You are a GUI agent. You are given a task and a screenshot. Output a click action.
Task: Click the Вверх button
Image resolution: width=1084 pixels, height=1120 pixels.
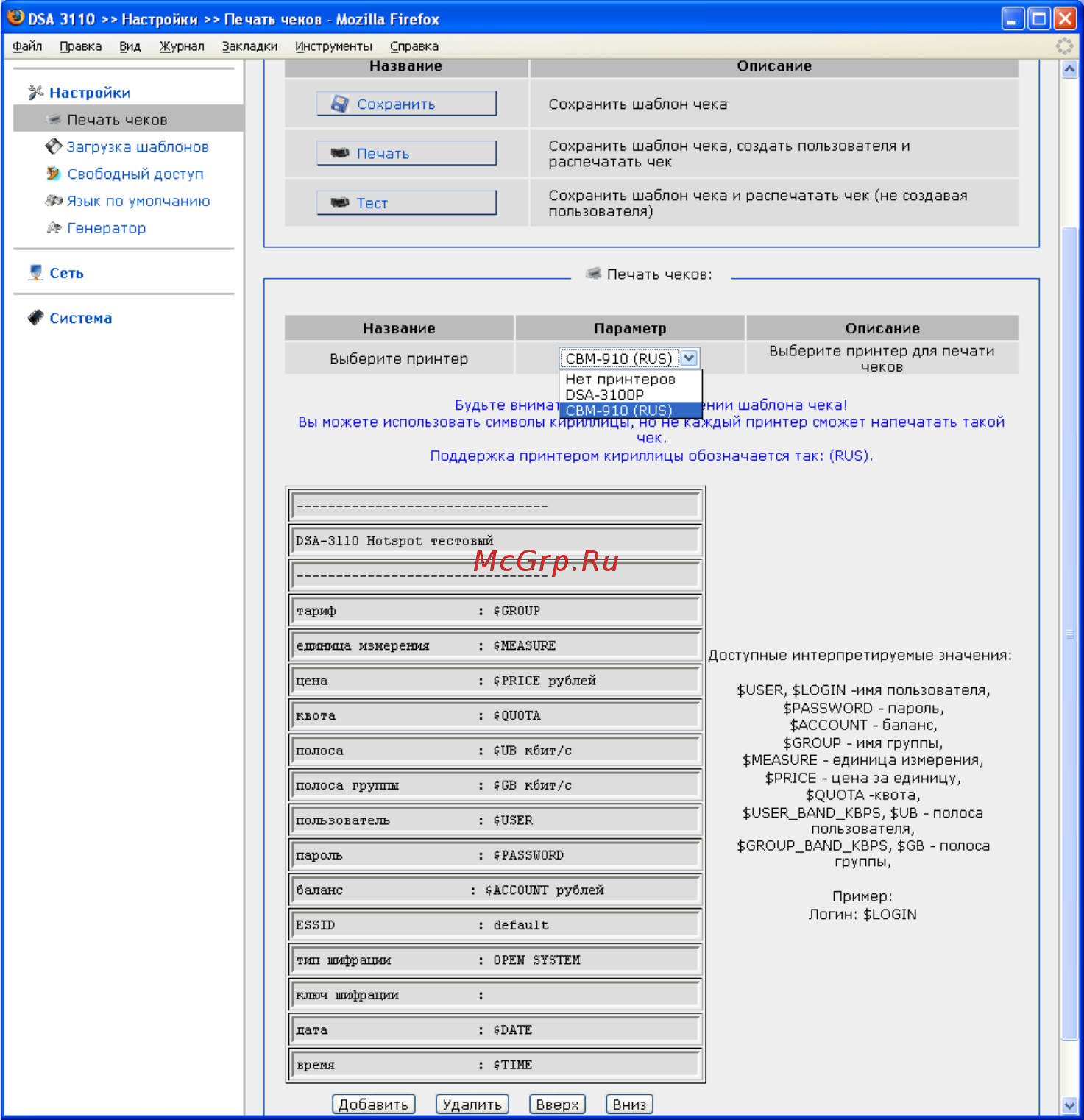click(558, 1104)
